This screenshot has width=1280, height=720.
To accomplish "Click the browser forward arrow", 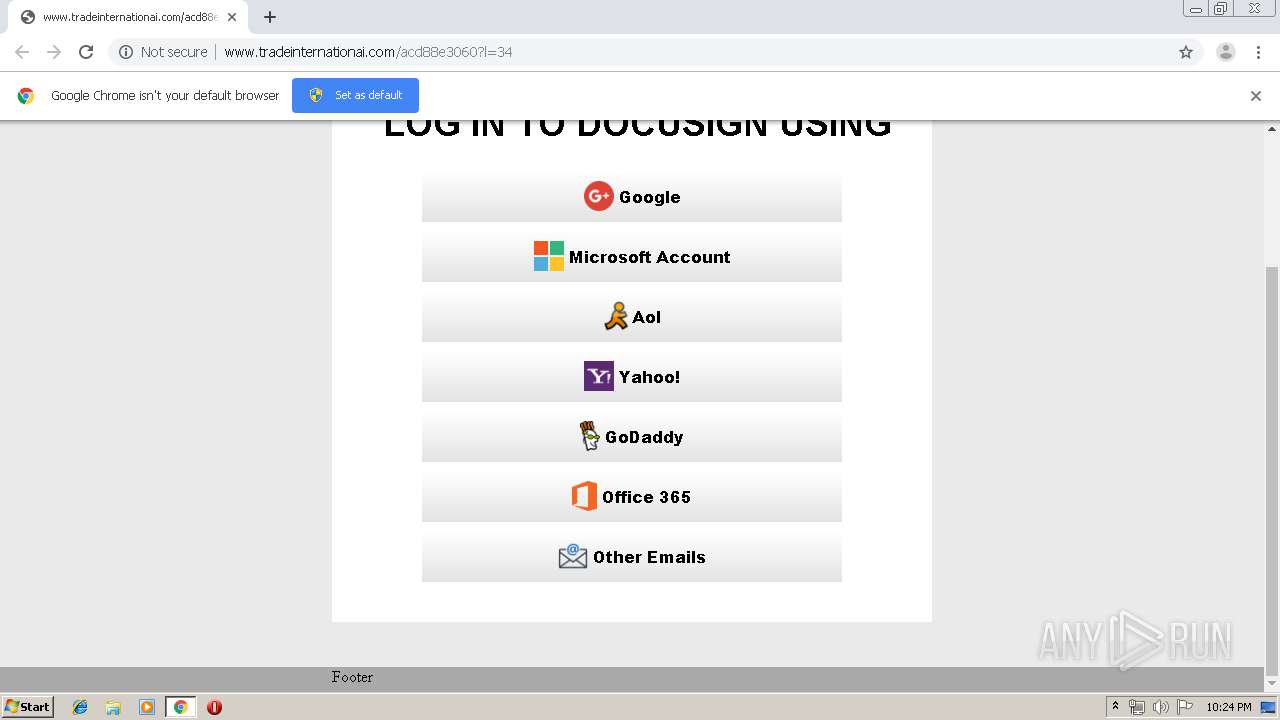I will pyautogui.click(x=54, y=52).
